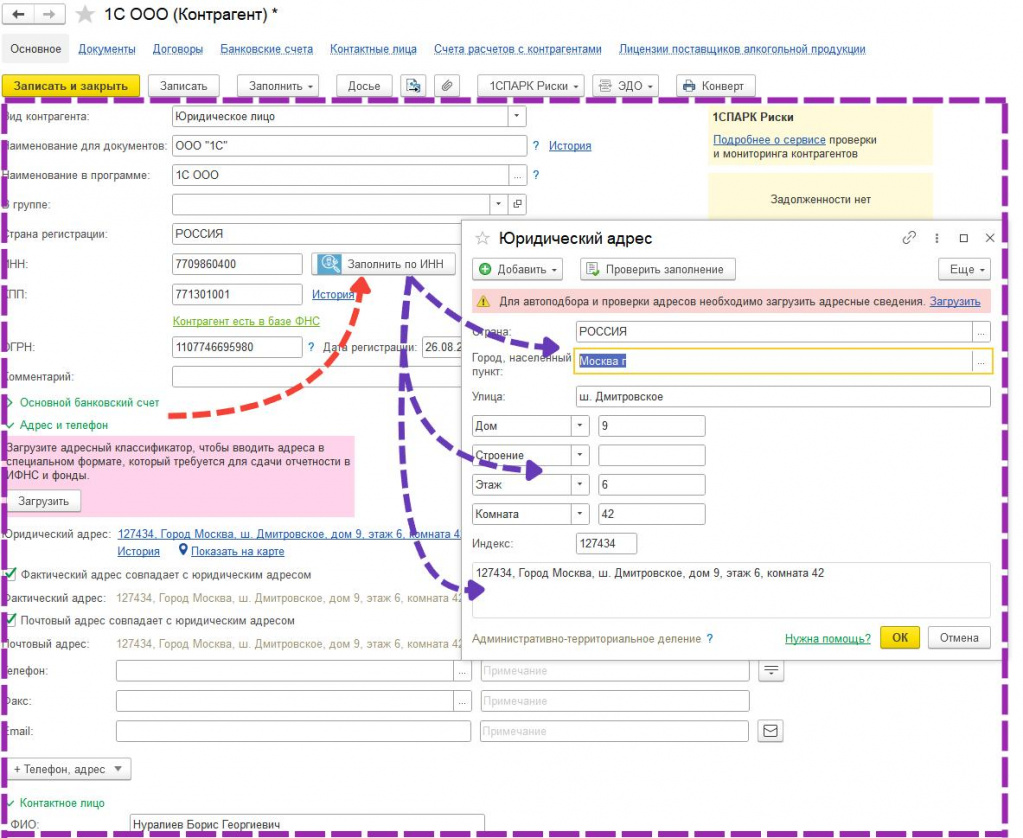Click the Конверт print button
The image size is (1023, 838).
pyautogui.click(x=716, y=85)
